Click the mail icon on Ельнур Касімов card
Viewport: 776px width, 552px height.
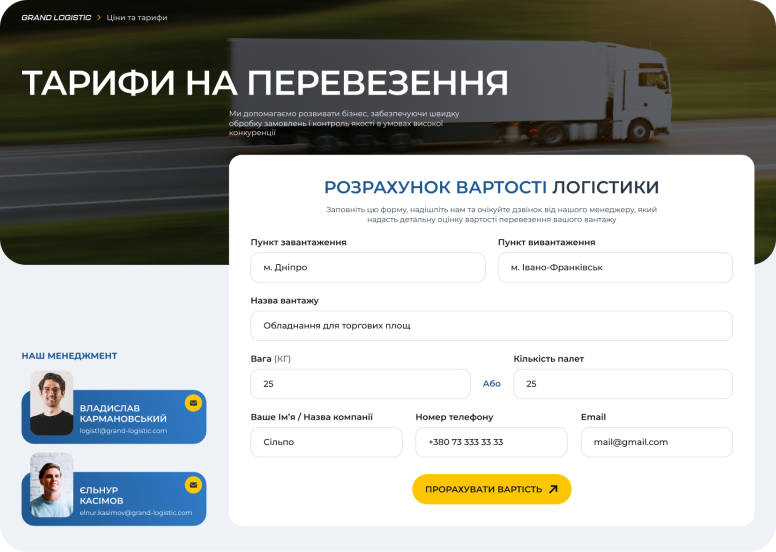(x=194, y=485)
